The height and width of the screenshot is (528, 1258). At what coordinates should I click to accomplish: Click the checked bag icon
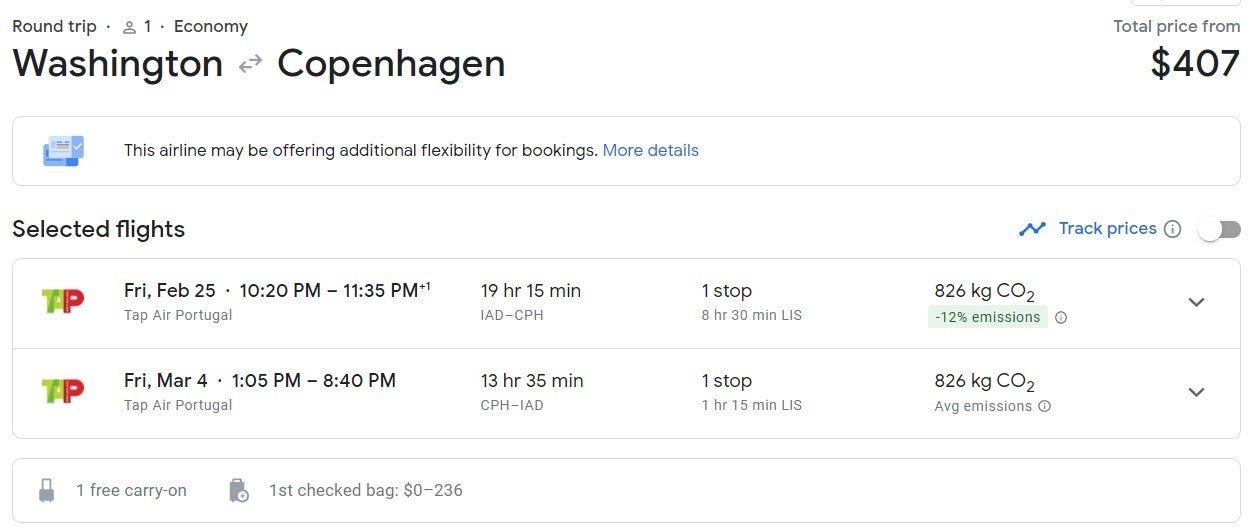238,491
